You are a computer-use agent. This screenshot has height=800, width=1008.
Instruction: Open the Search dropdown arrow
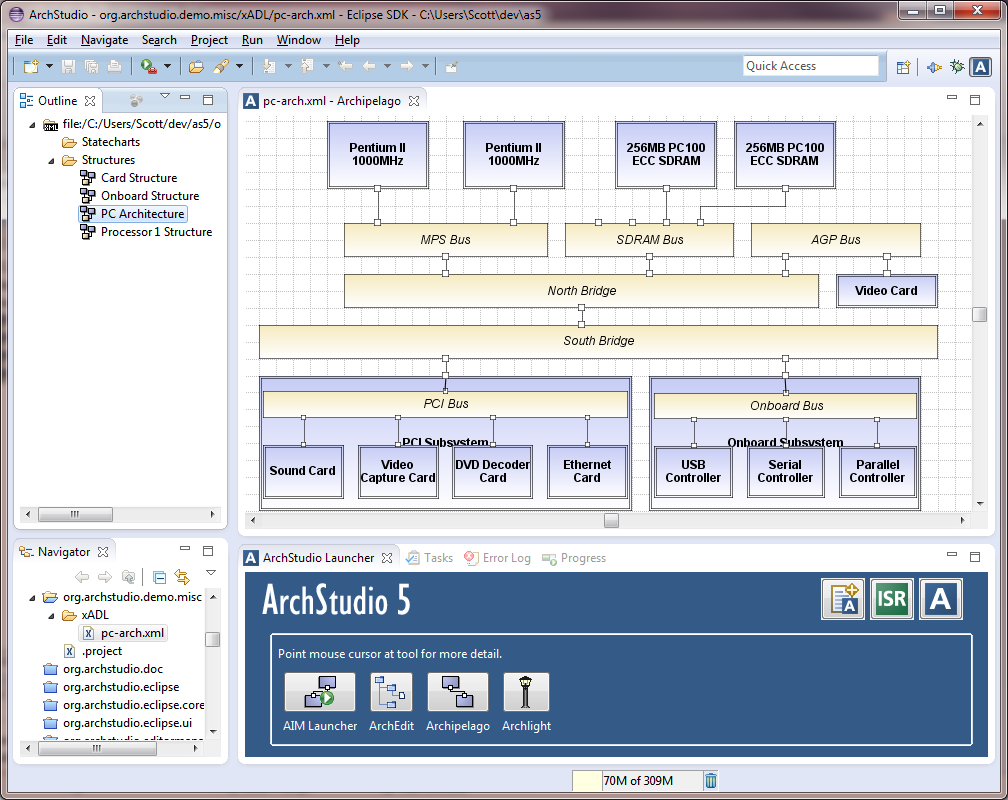[239, 66]
